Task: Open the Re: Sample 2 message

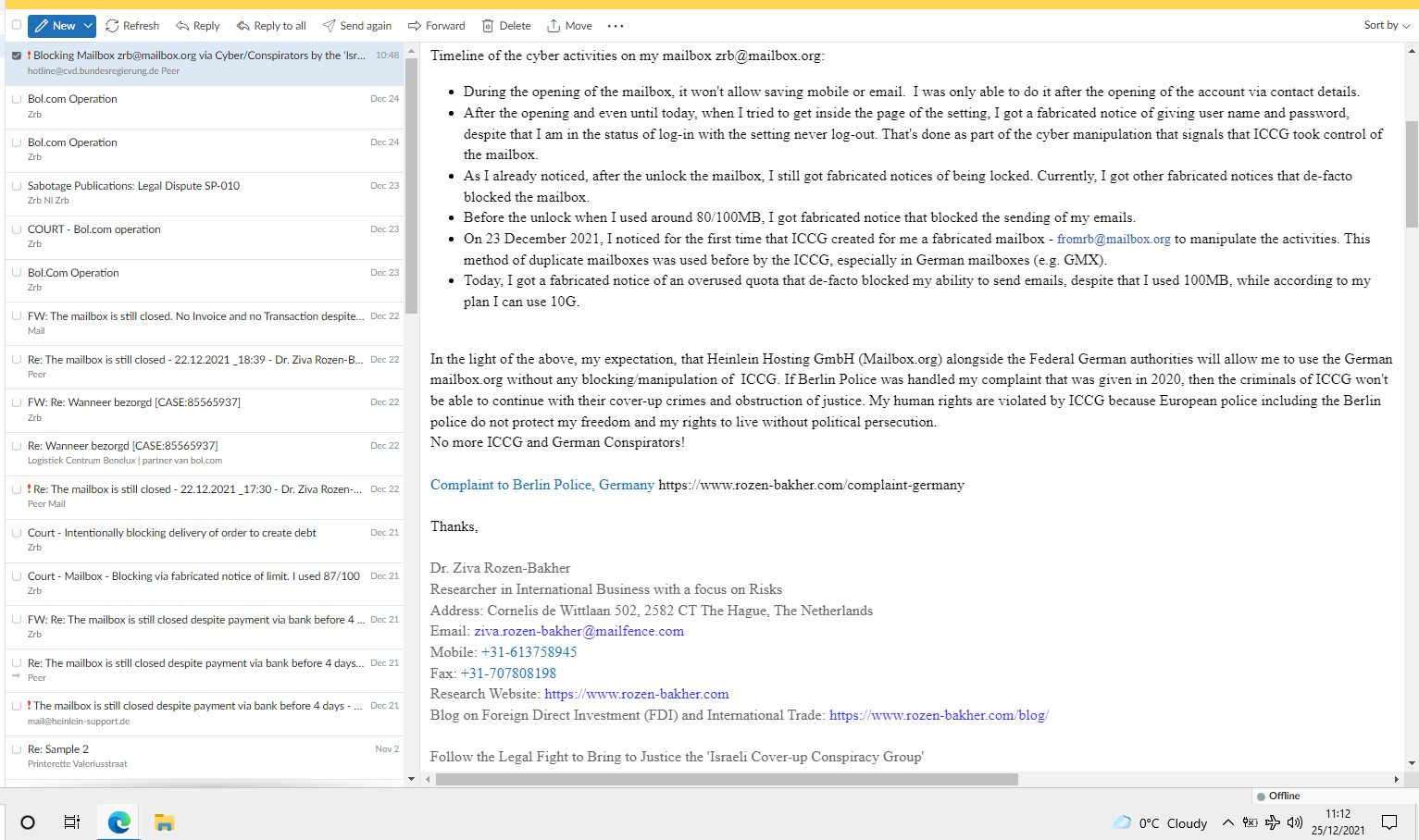Action: (x=205, y=756)
